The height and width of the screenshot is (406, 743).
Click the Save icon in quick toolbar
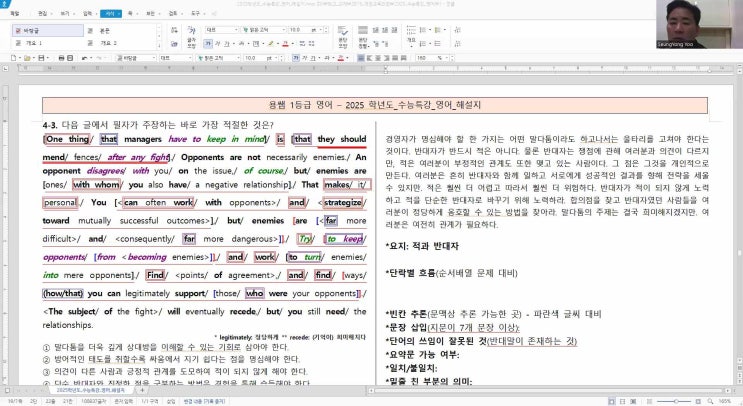click(42, 57)
